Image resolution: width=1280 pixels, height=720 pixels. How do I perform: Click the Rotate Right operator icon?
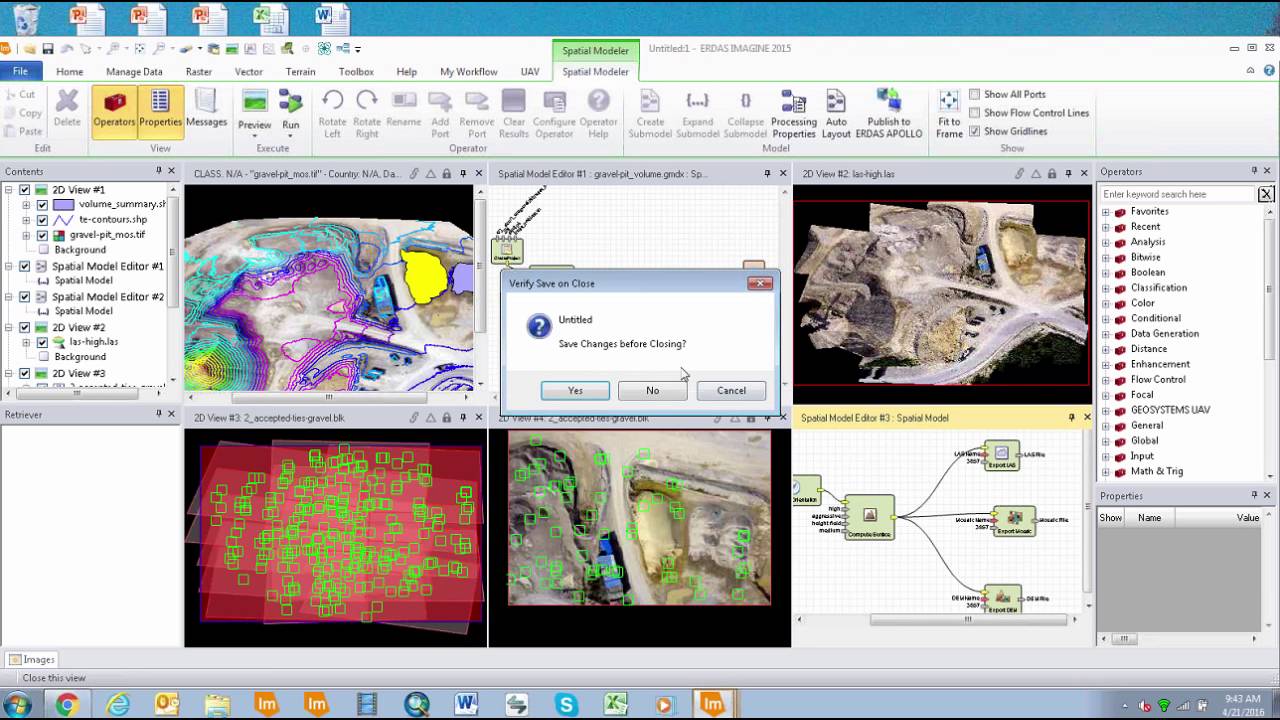367,101
